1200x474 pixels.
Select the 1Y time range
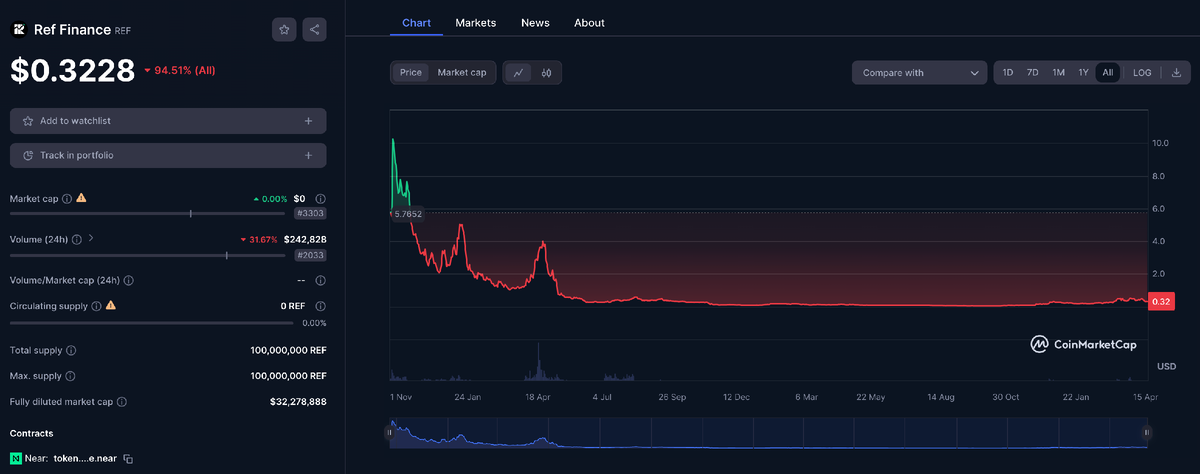click(1083, 72)
